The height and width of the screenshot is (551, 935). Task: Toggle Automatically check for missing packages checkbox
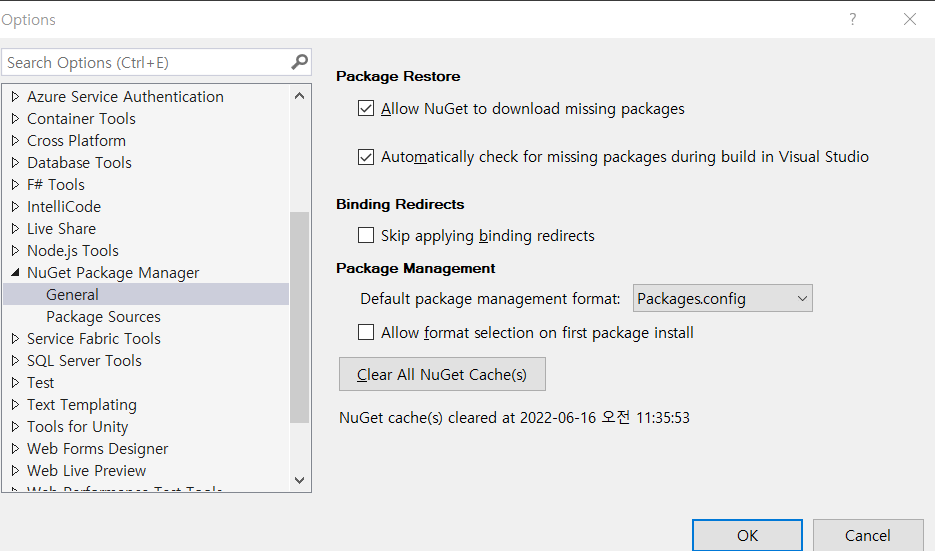coord(366,157)
